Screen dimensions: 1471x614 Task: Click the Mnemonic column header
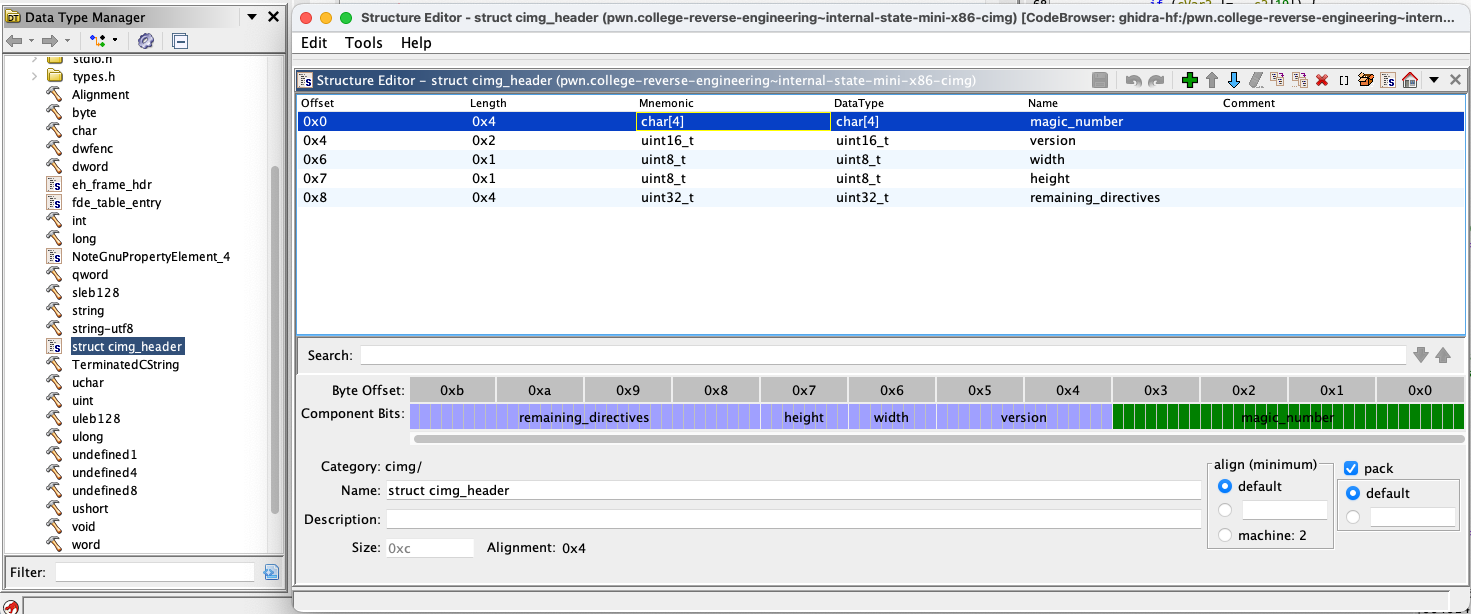[x=666, y=103]
